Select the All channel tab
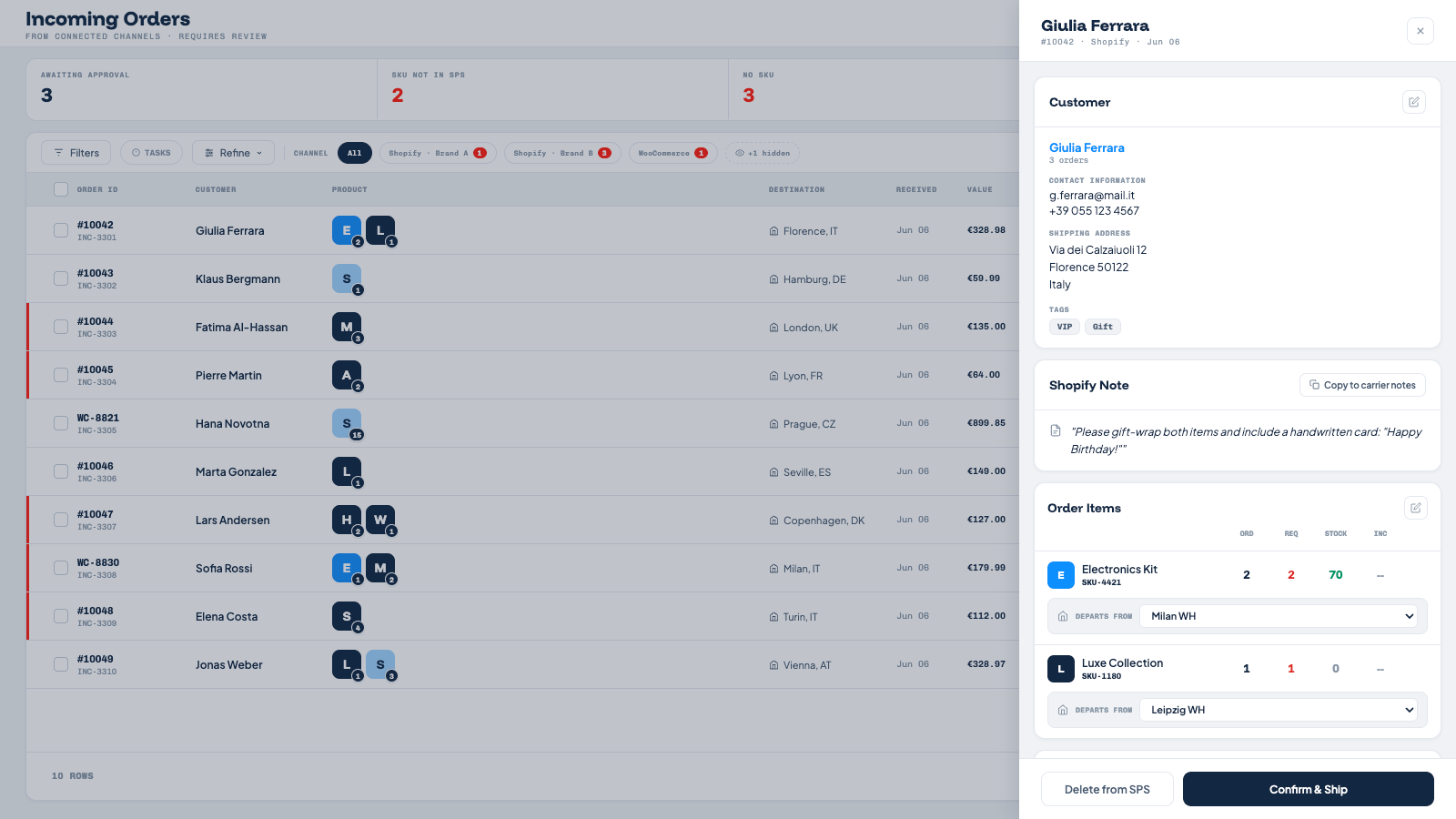The height and width of the screenshot is (819, 1456). pyautogui.click(x=355, y=153)
